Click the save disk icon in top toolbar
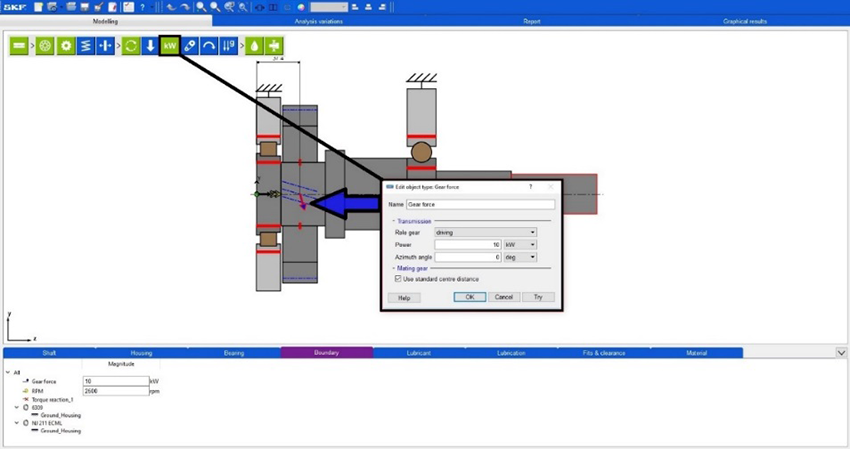Screen dimensions: 850x449 point(85,7)
